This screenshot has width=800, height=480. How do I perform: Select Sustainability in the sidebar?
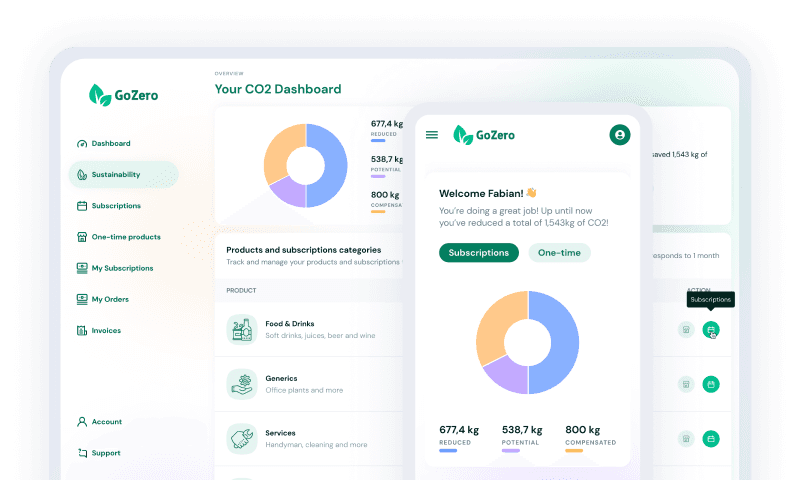(x=123, y=174)
